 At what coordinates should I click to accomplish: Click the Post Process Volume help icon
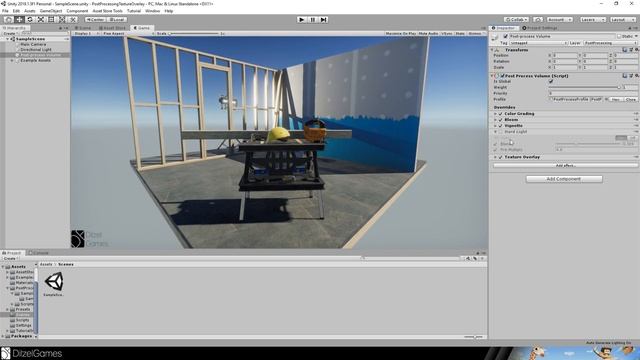624,76
